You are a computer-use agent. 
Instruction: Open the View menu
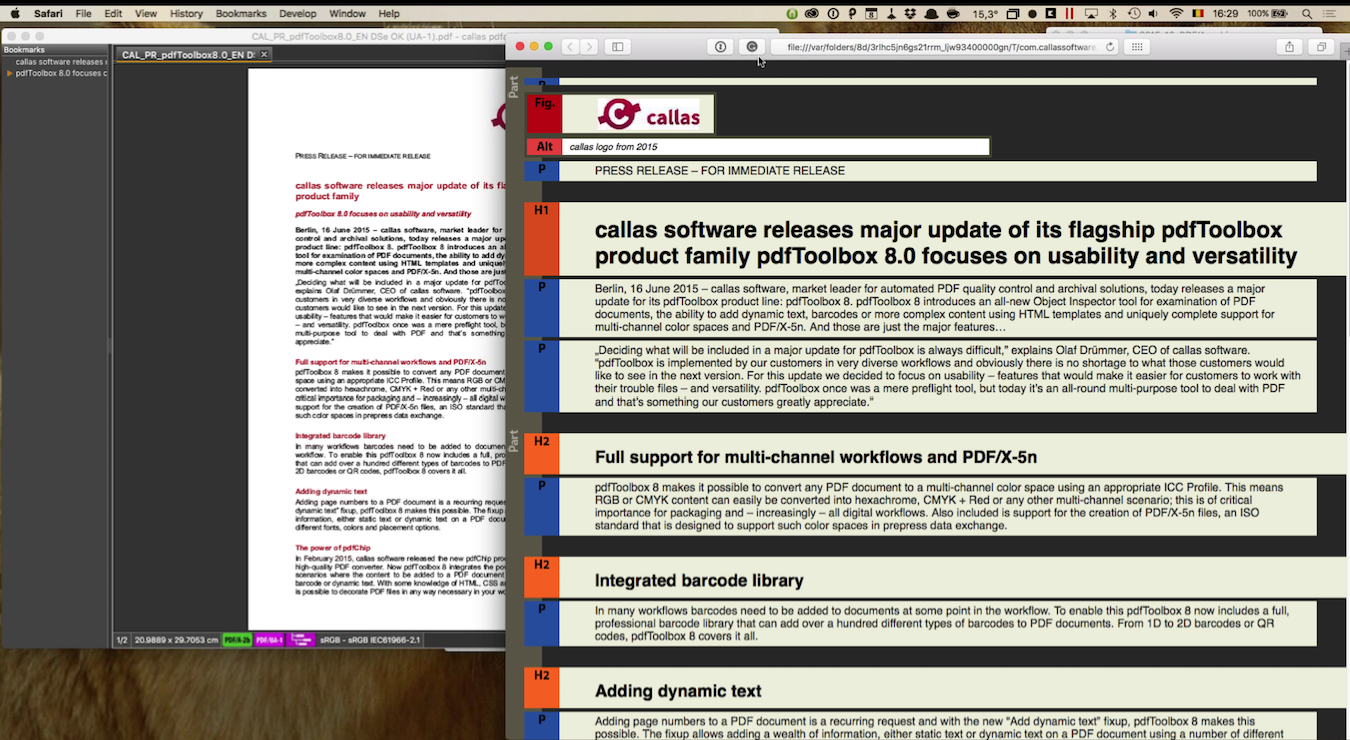coord(146,13)
